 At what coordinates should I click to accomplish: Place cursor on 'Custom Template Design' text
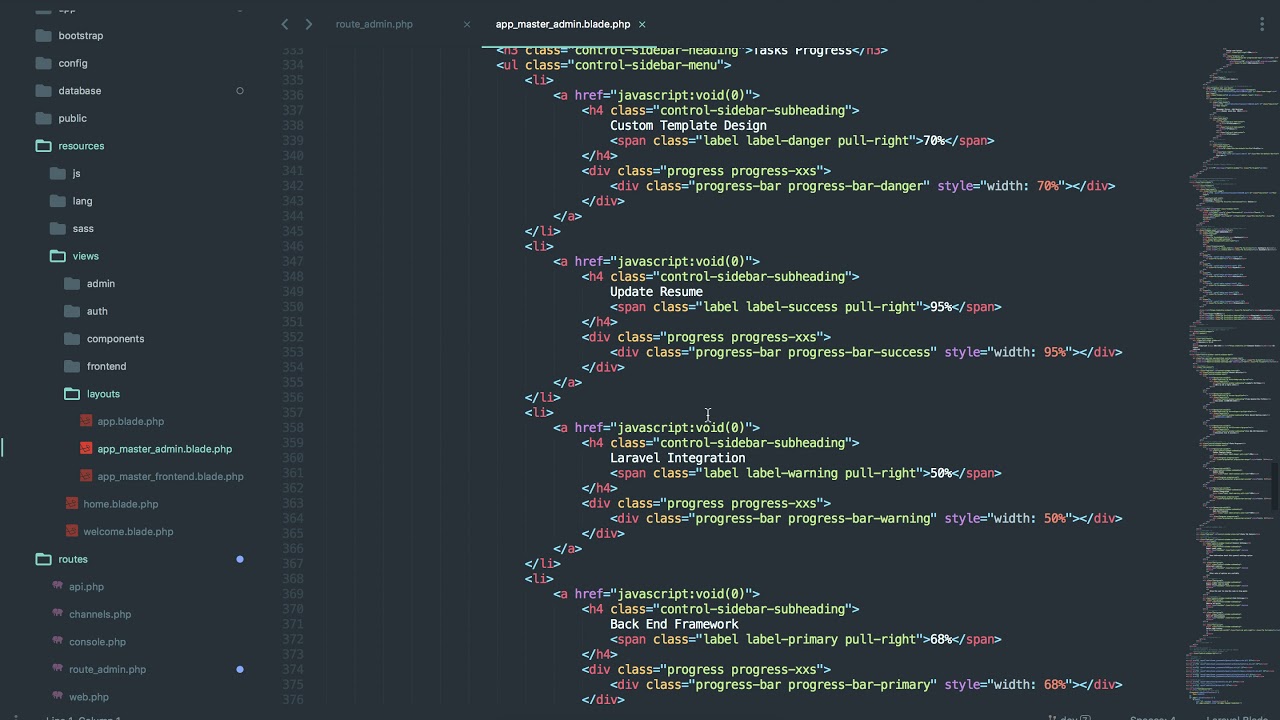[688, 126]
